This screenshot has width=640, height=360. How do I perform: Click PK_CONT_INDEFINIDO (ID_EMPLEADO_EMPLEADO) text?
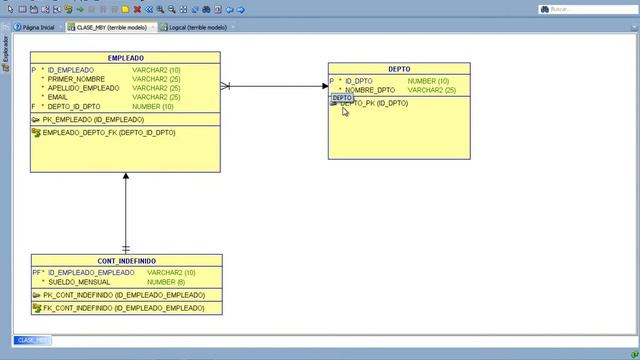click(x=124, y=295)
